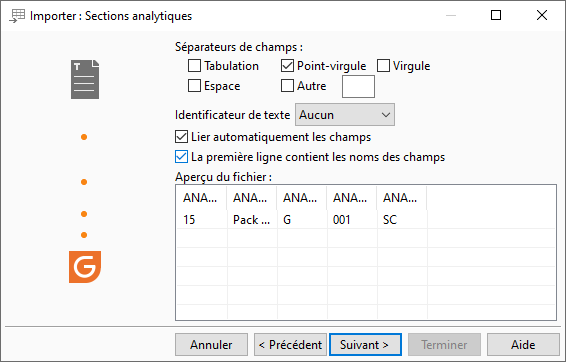Click the custom Autre separator text box

[x=358, y=86]
